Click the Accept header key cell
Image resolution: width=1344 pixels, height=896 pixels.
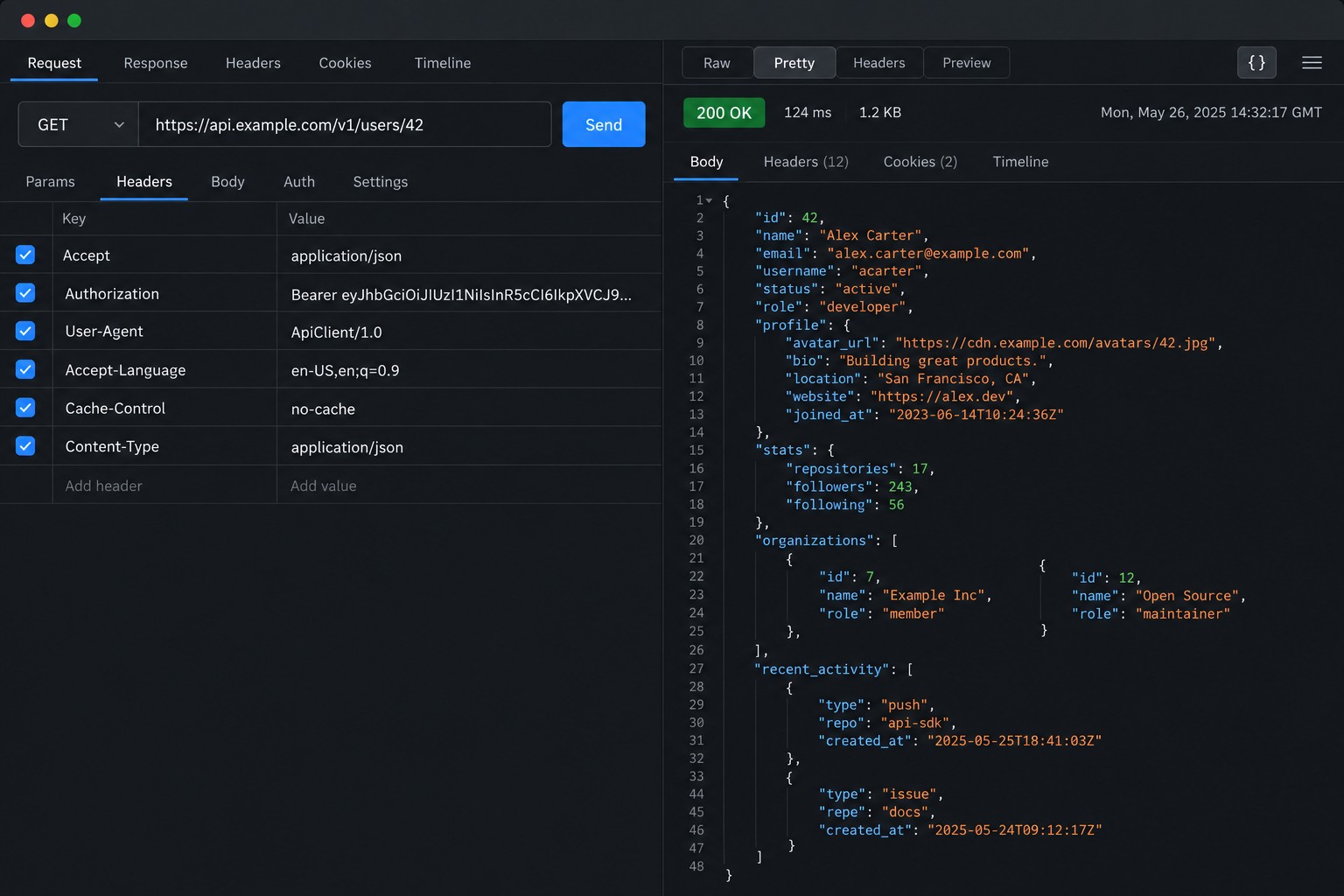(164, 255)
